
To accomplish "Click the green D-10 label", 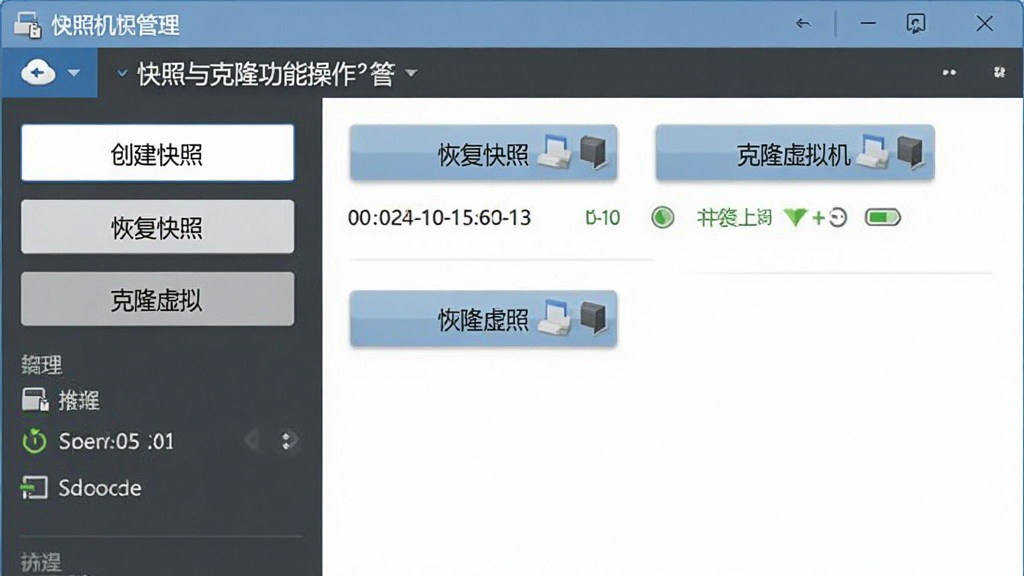I will pyautogui.click(x=602, y=217).
